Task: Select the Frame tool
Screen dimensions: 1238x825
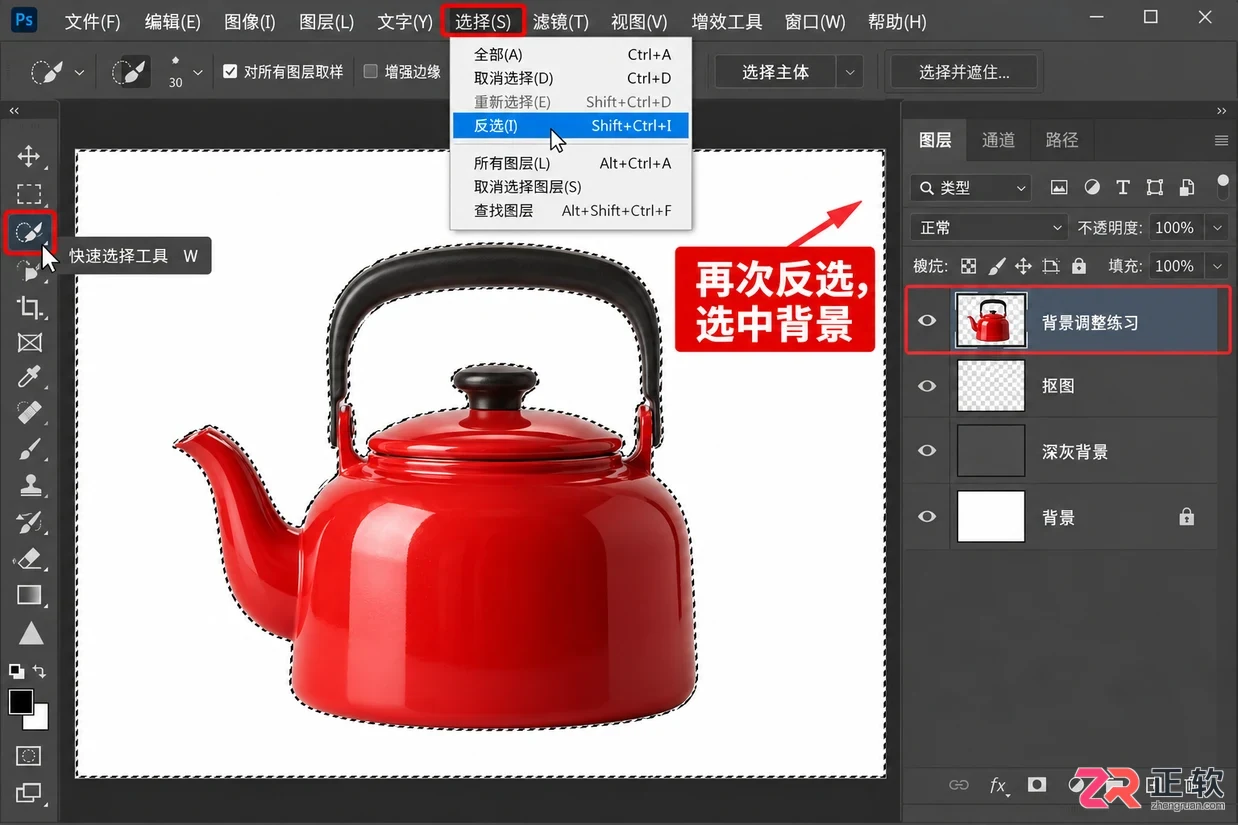Action: click(29, 343)
